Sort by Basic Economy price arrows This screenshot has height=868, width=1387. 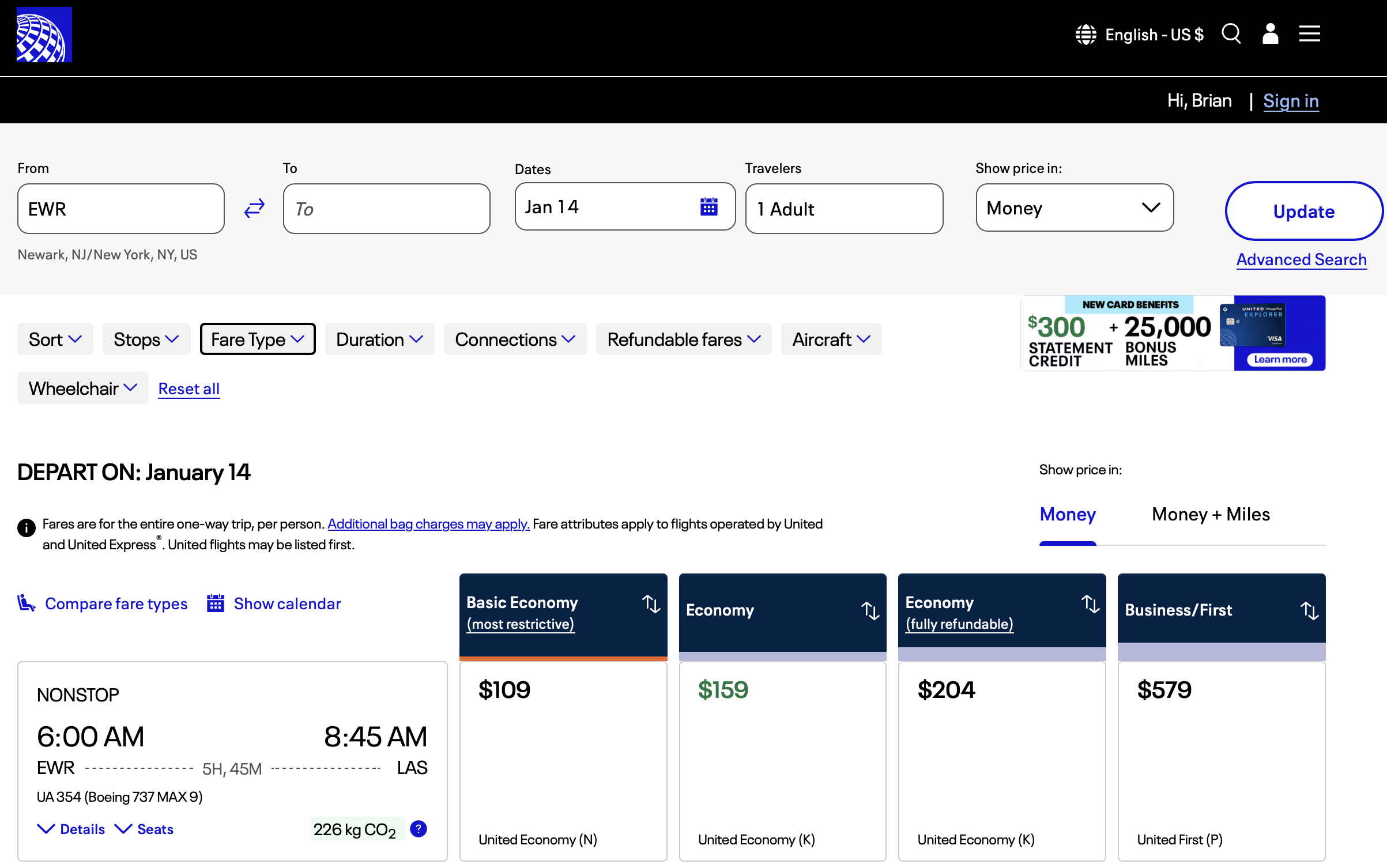coord(651,604)
